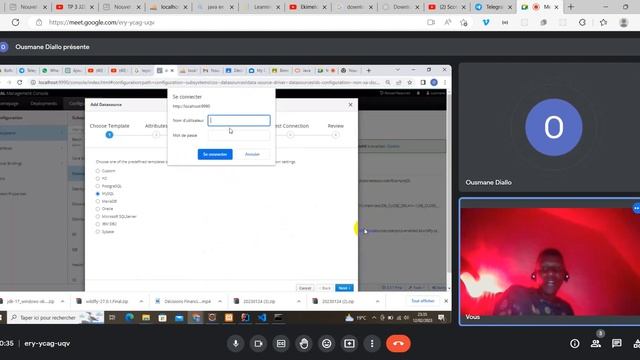The height and width of the screenshot is (360, 640).
Task: Open options on the Vous video tile
Action: click(x=636, y=208)
